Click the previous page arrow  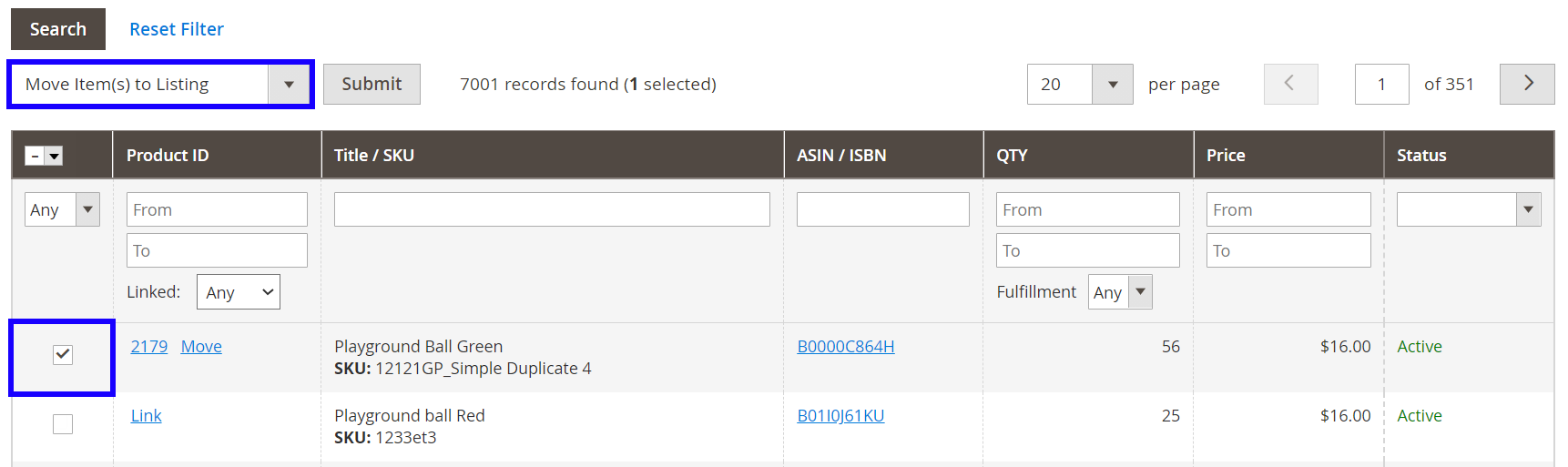(x=1289, y=84)
